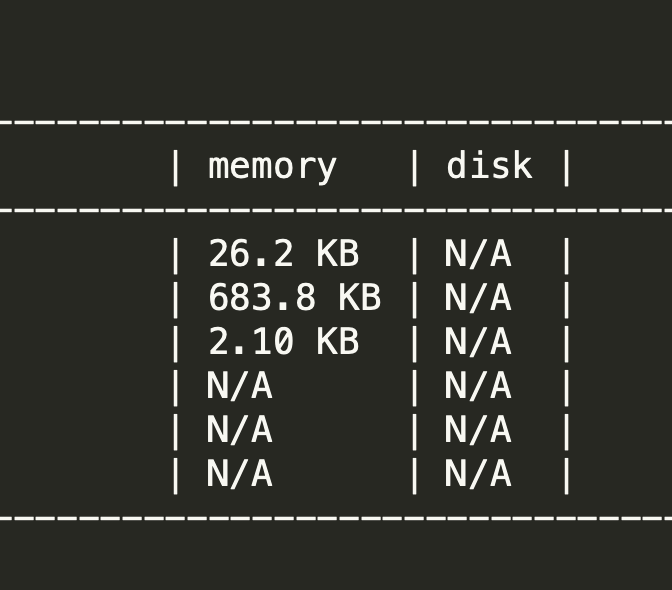Click the disk N/A beside 26.2 KB

tap(478, 254)
